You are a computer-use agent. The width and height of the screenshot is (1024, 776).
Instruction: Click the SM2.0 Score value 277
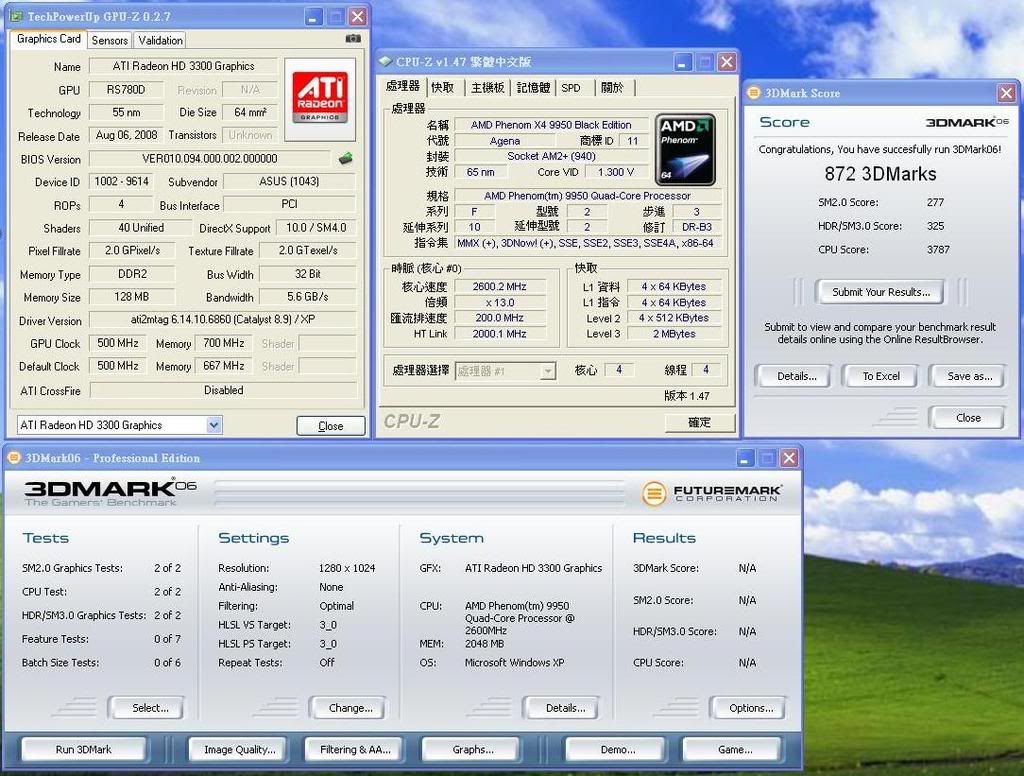tap(935, 202)
